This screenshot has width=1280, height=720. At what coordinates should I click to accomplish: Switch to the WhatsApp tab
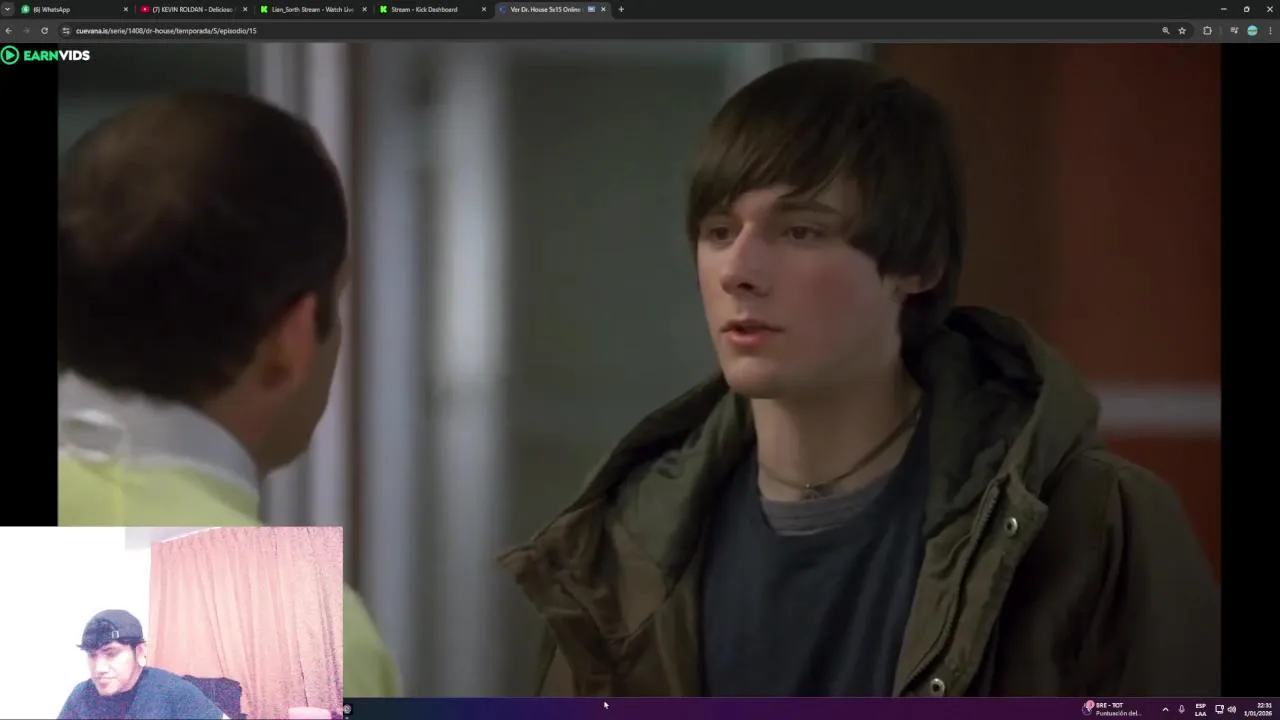click(x=75, y=9)
